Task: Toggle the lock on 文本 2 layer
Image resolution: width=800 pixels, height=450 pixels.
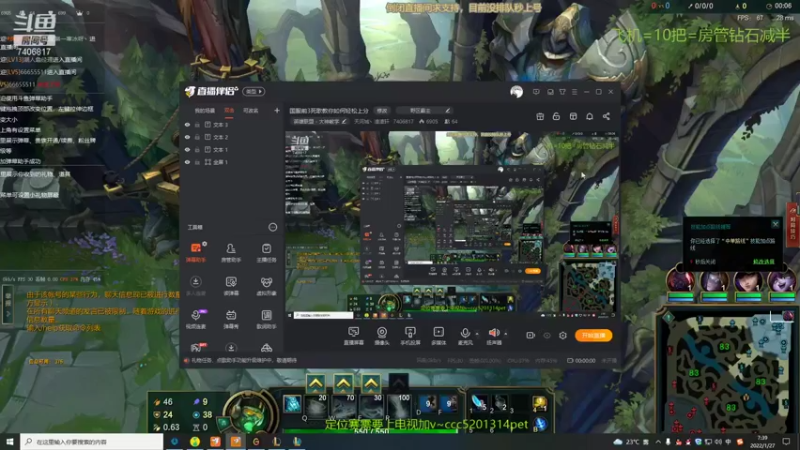Action: tap(197, 137)
